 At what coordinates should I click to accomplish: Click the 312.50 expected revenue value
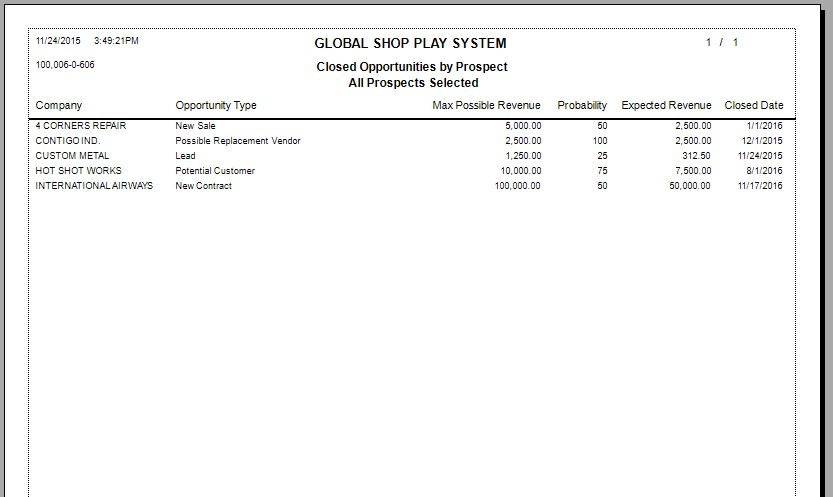coord(696,156)
